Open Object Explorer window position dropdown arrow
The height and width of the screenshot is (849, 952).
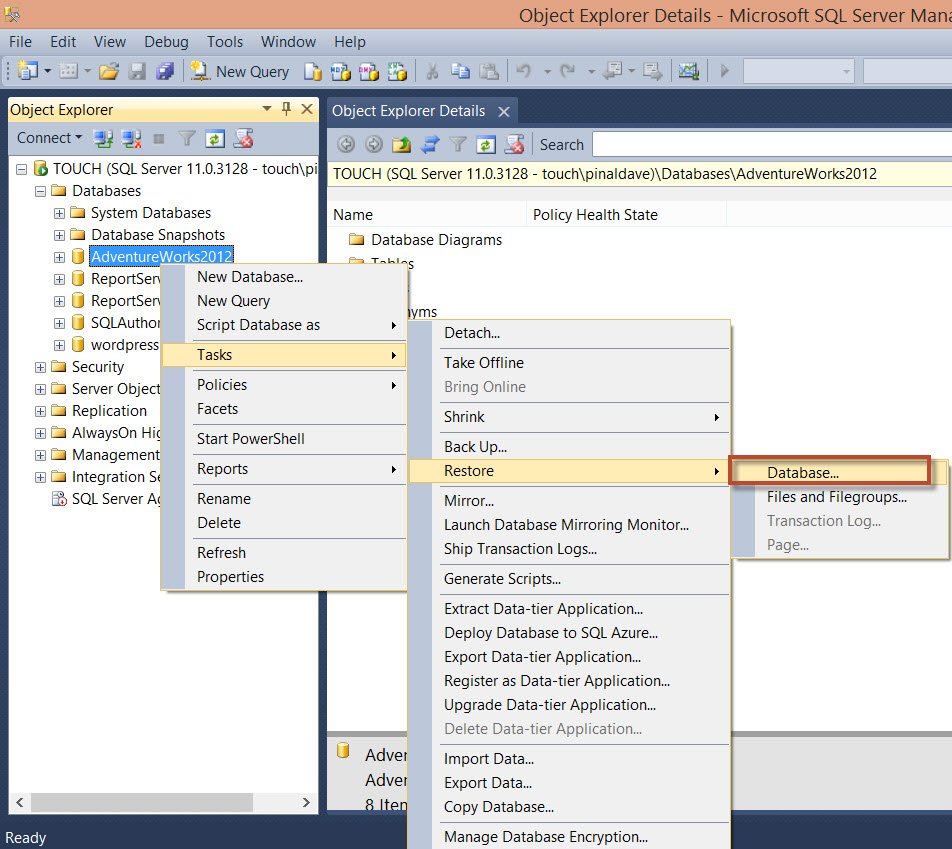tap(267, 109)
